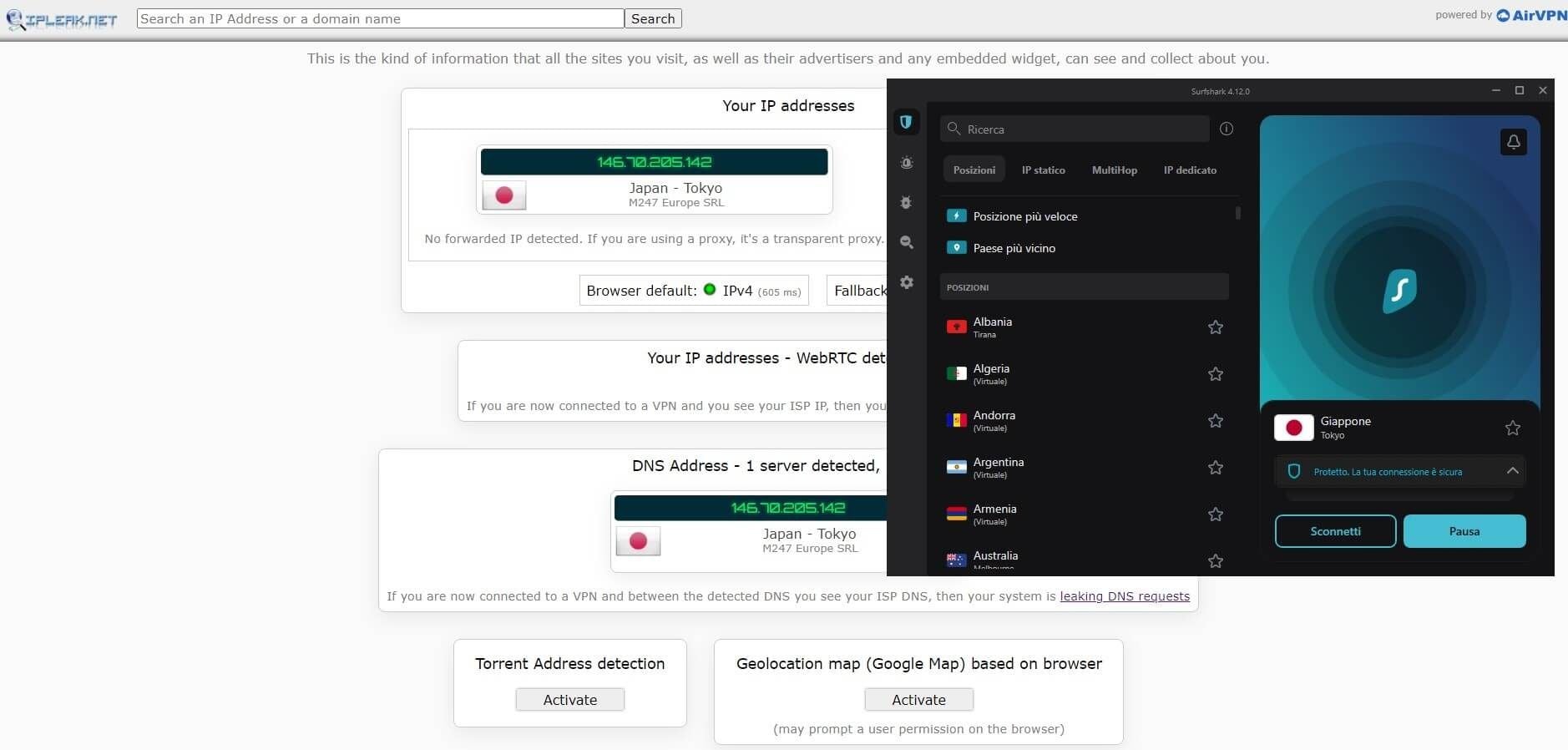Open the Antivirus sidebar icon
Viewport: 1568px width, 750px height.
[906, 203]
